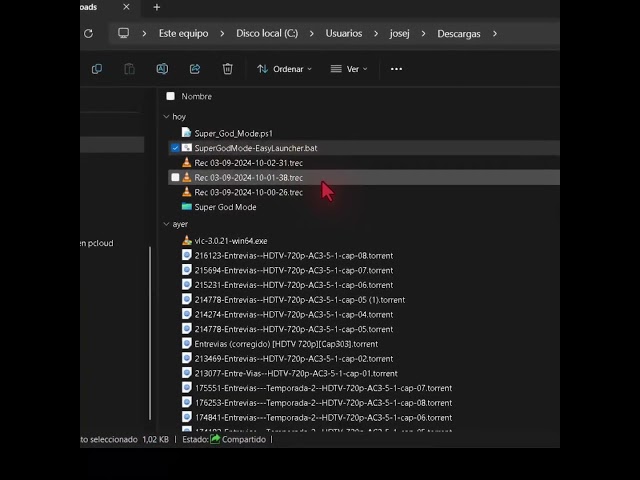Select 214778-Entrevias cap-05.torrent file name

(x=293, y=329)
